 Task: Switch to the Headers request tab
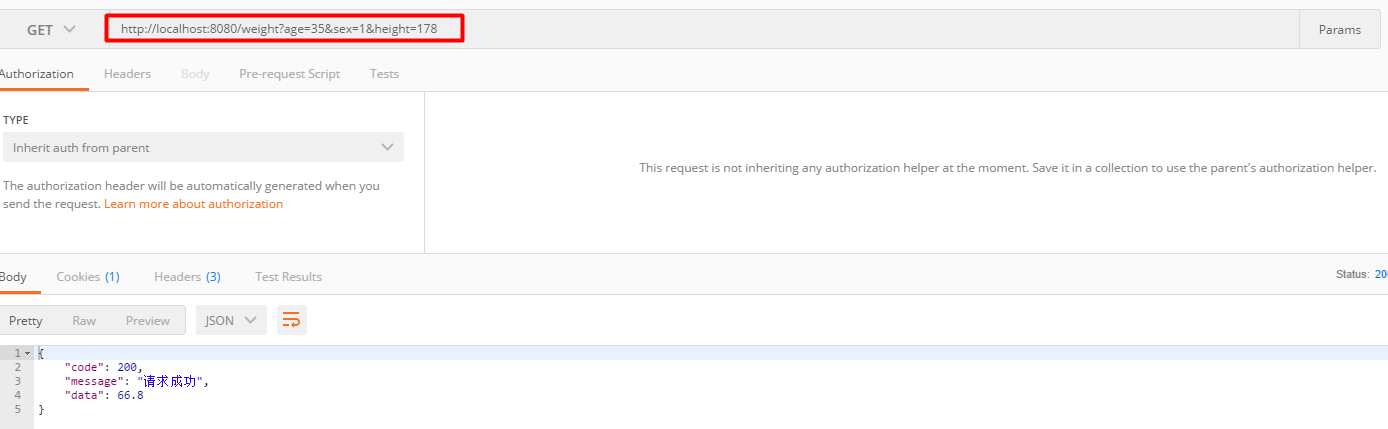point(127,74)
